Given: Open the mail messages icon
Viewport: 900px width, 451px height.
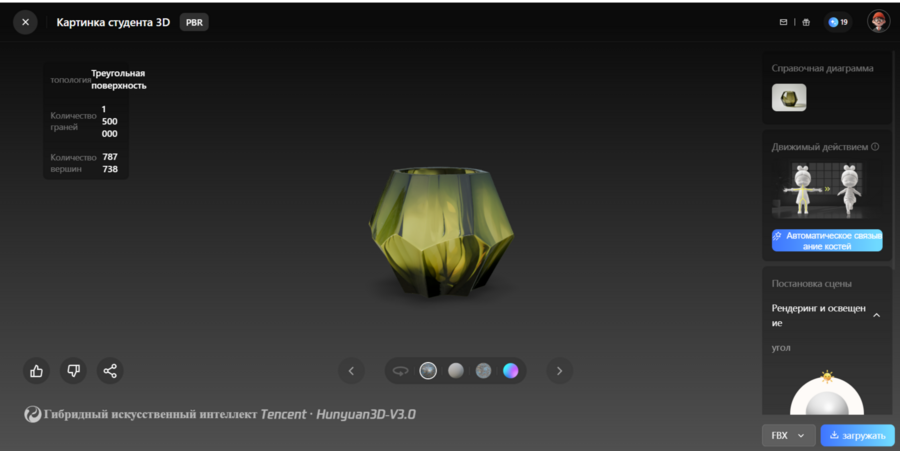Looking at the screenshot, I should coord(783,22).
